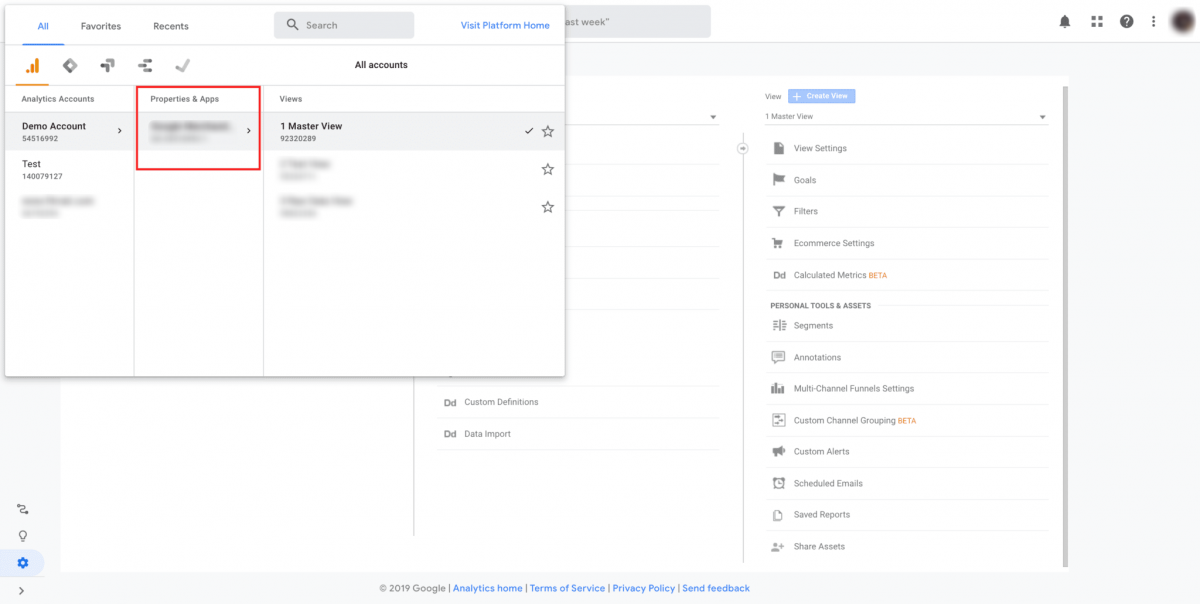
Task: Select the Test account row
Action: click(x=70, y=169)
